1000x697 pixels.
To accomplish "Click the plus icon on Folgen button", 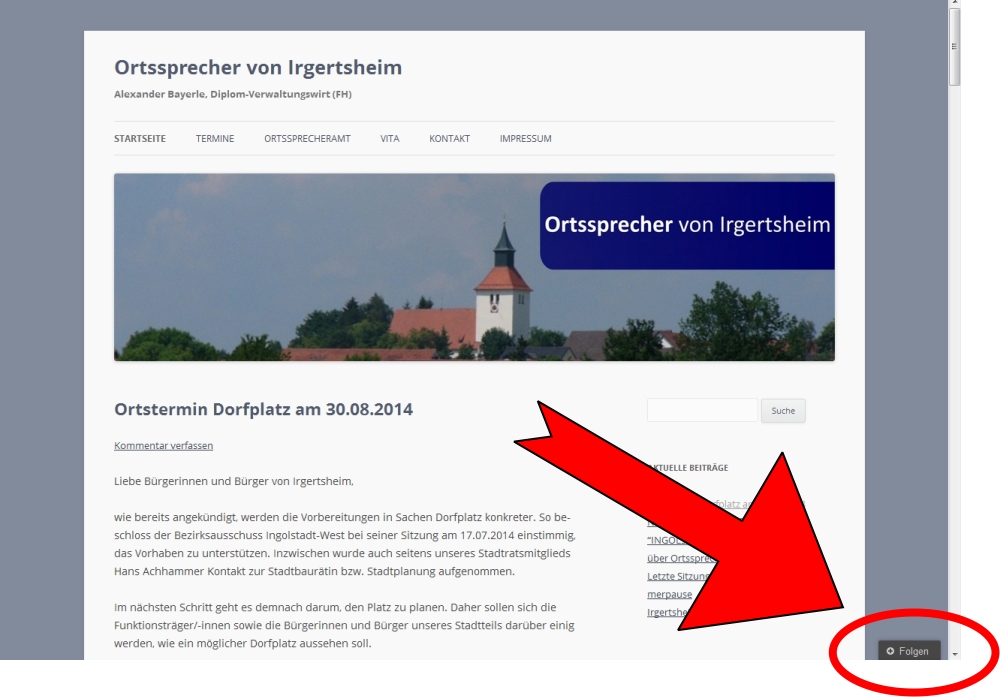I will [890, 651].
